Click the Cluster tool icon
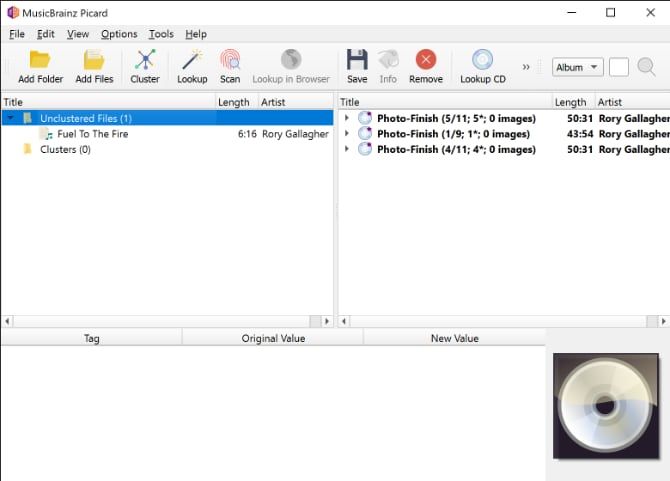This screenshot has height=481, width=670. coord(145,60)
